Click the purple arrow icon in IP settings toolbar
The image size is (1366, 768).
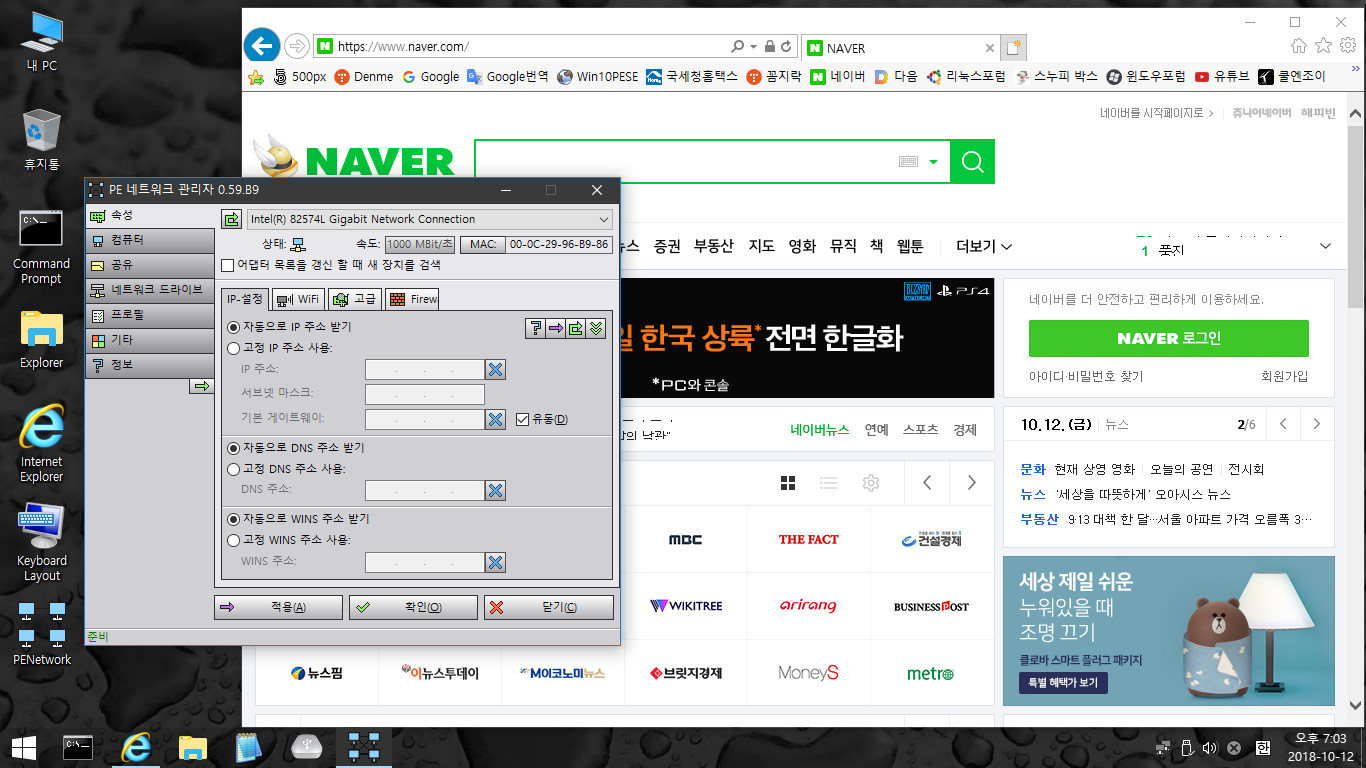pos(556,328)
